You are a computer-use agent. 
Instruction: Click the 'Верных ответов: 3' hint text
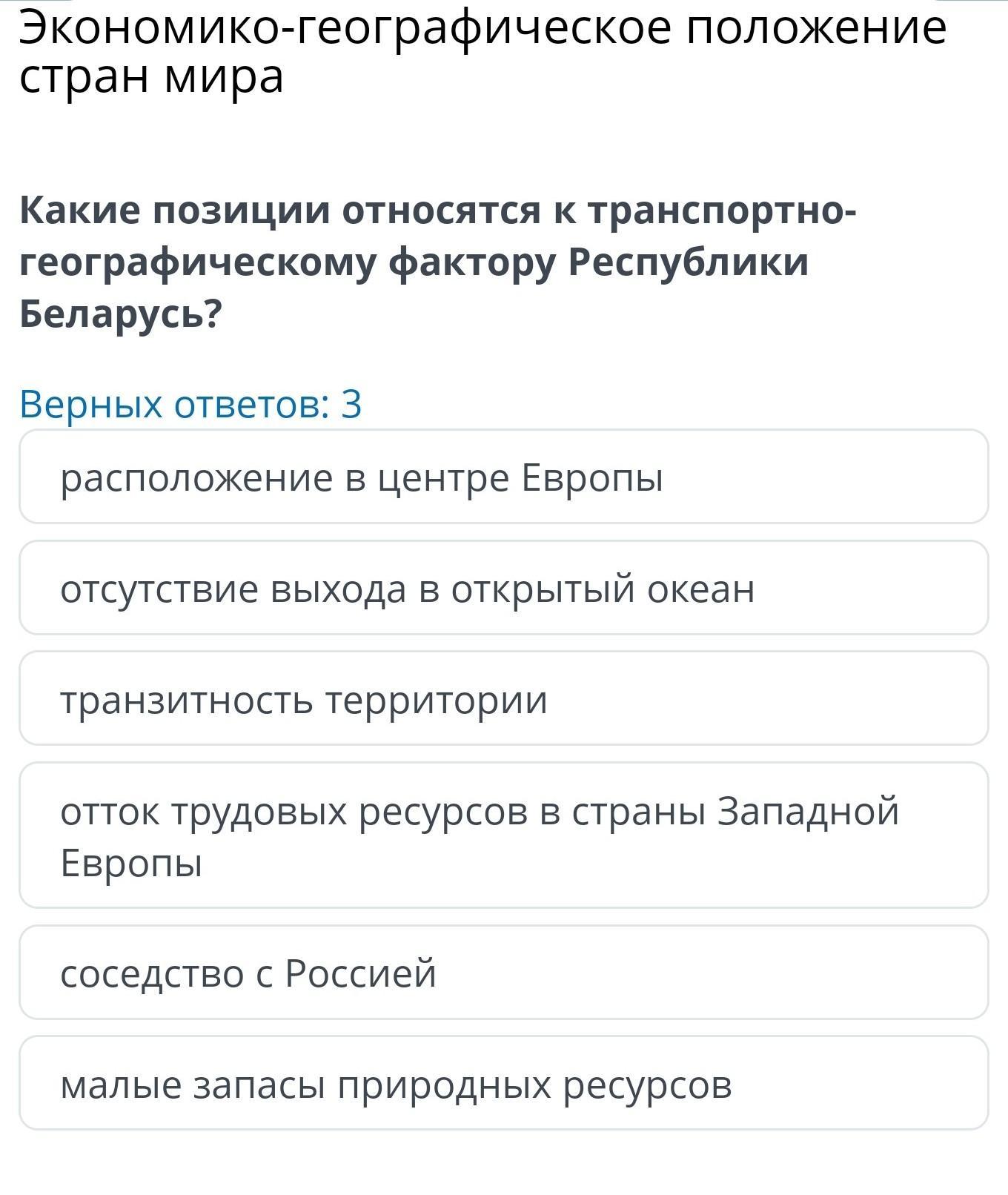[190, 405]
